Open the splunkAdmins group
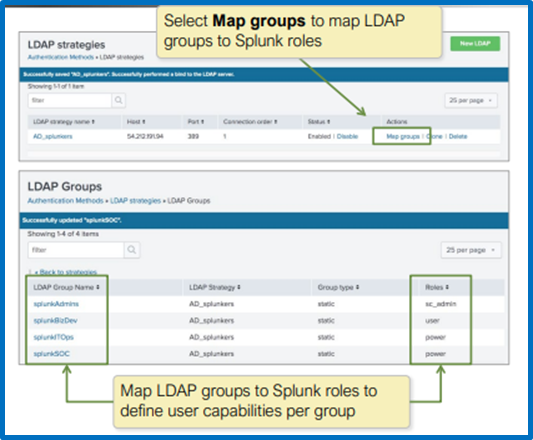The image size is (533, 440). 56,304
